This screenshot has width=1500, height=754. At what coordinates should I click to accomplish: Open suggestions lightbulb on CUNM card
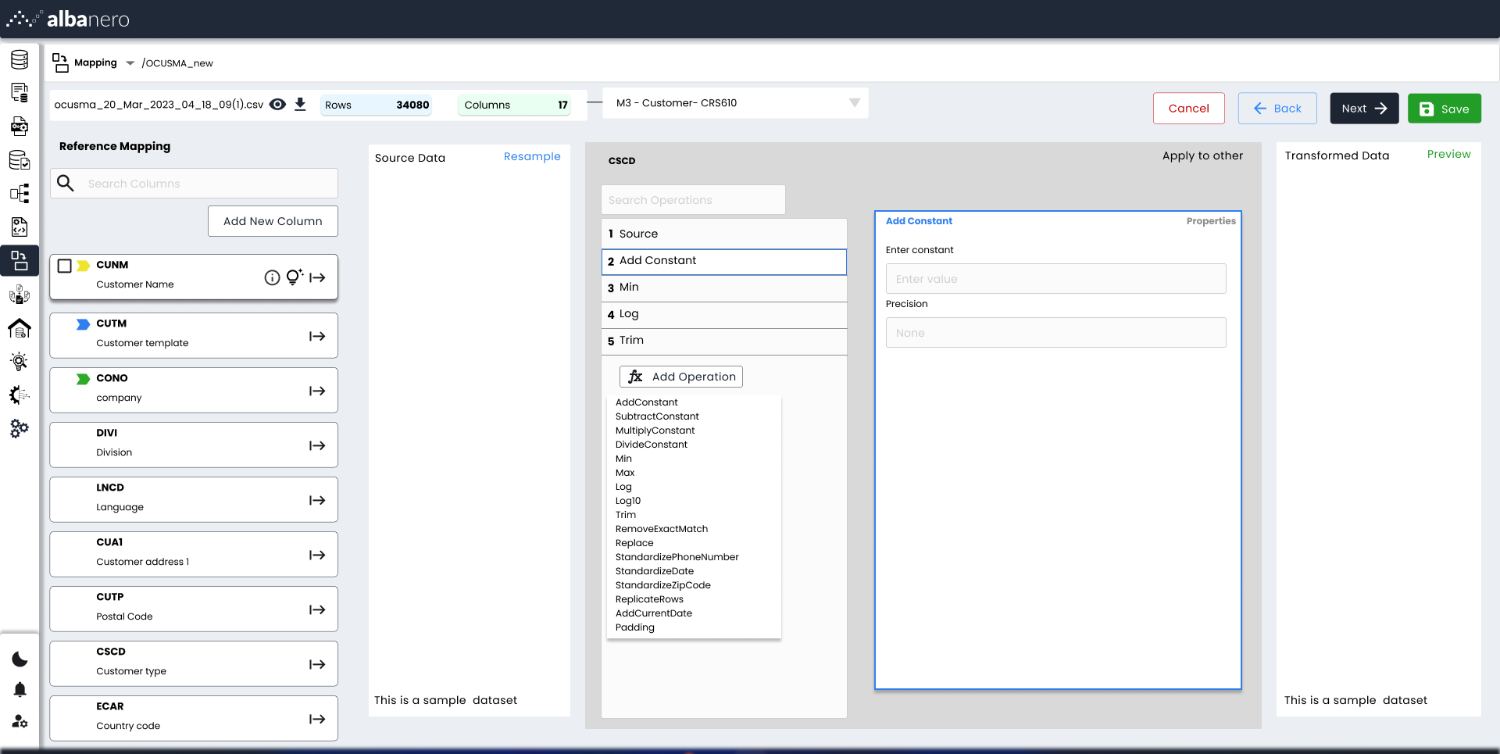coord(294,278)
